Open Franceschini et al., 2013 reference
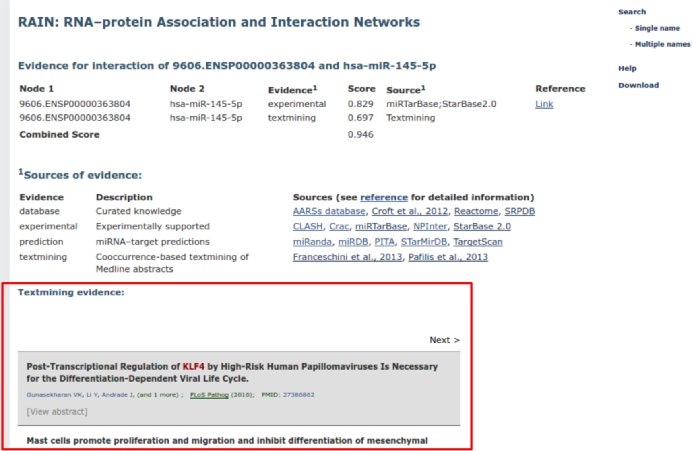This screenshot has height=451, width=693. tap(346, 257)
